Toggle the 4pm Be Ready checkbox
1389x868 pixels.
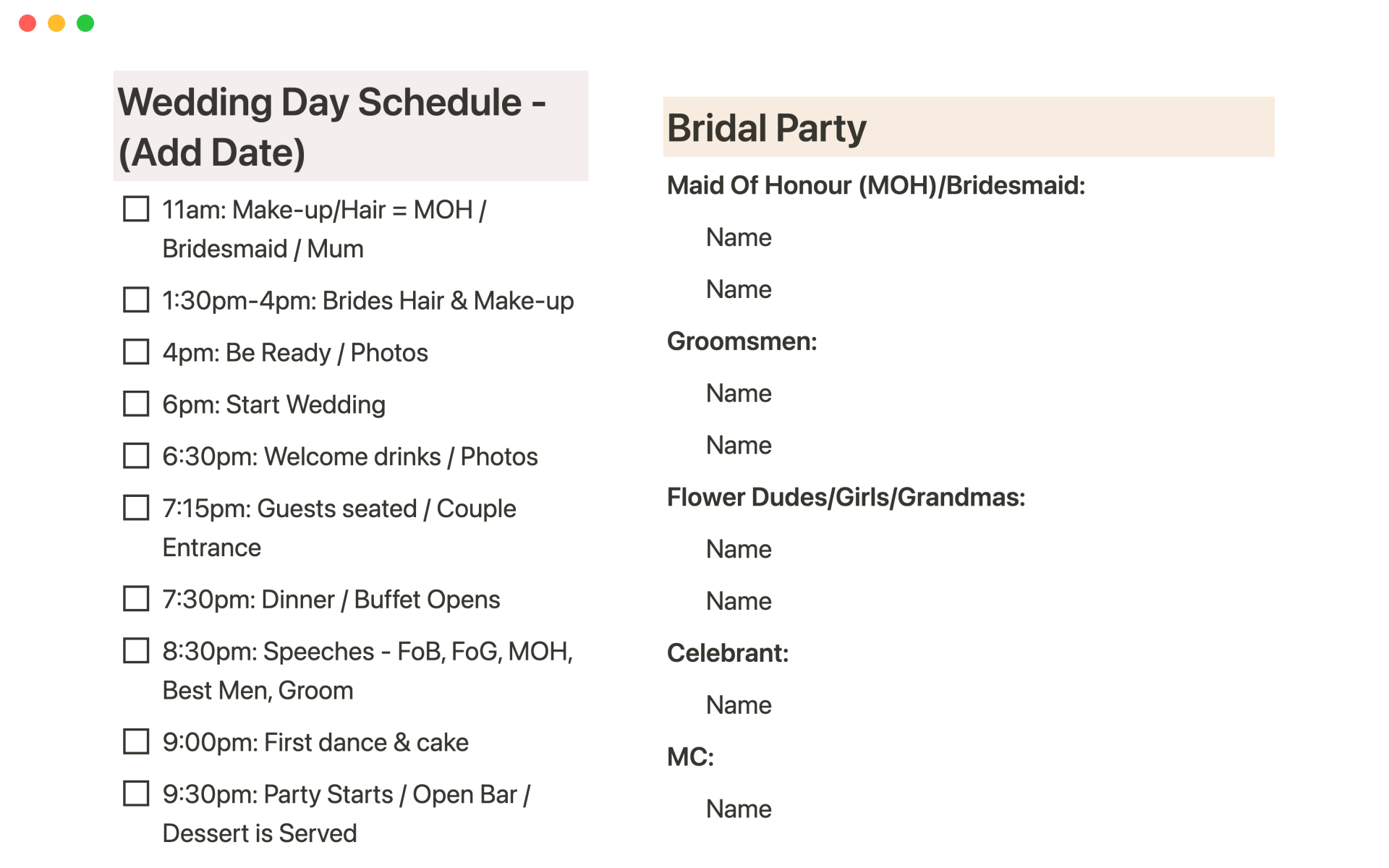(x=136, y=352)
